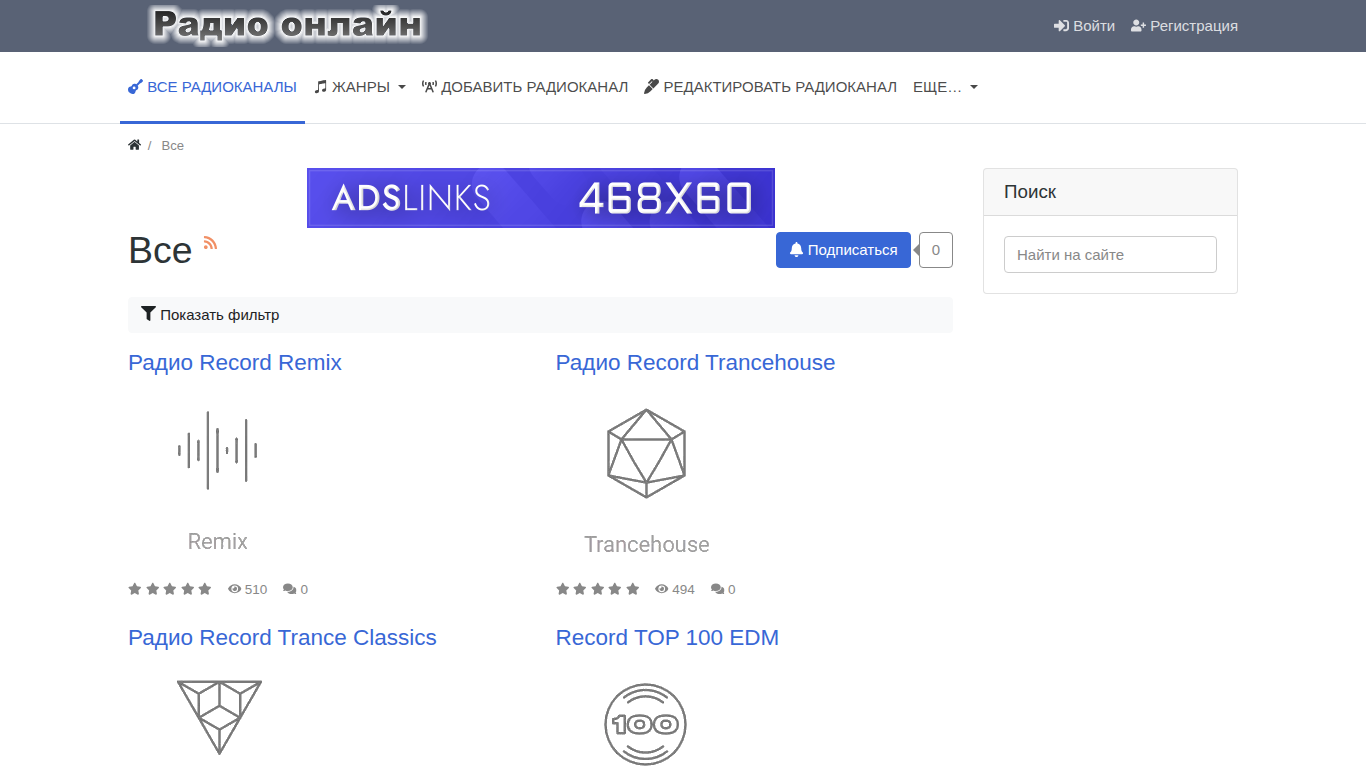The image size is (1366, 768).
Task: Open the Радио Record Trancehouse link
Action: [695, 363]
